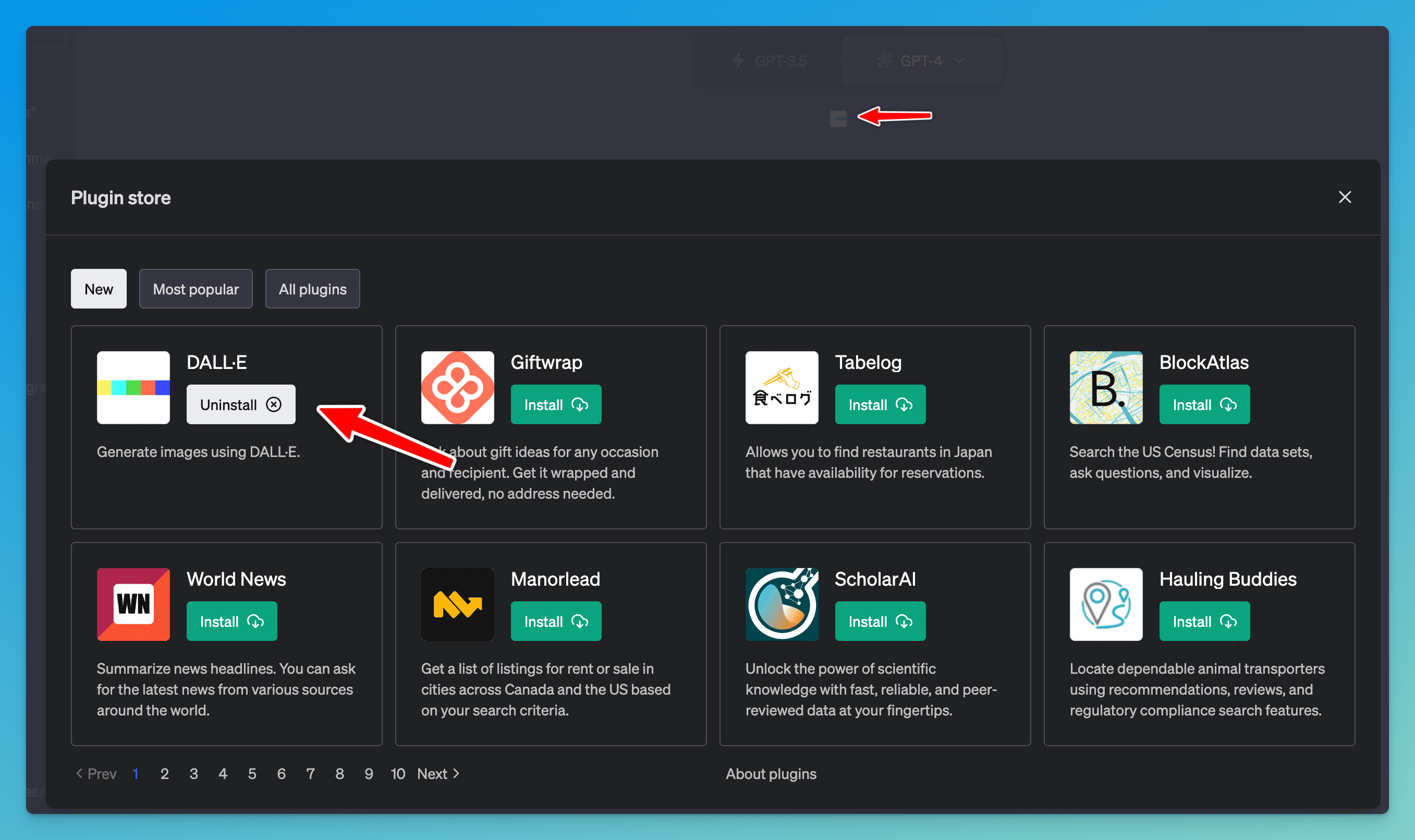Install the World News plugin
Screen dimensions: 1415x840
[232, 622]
